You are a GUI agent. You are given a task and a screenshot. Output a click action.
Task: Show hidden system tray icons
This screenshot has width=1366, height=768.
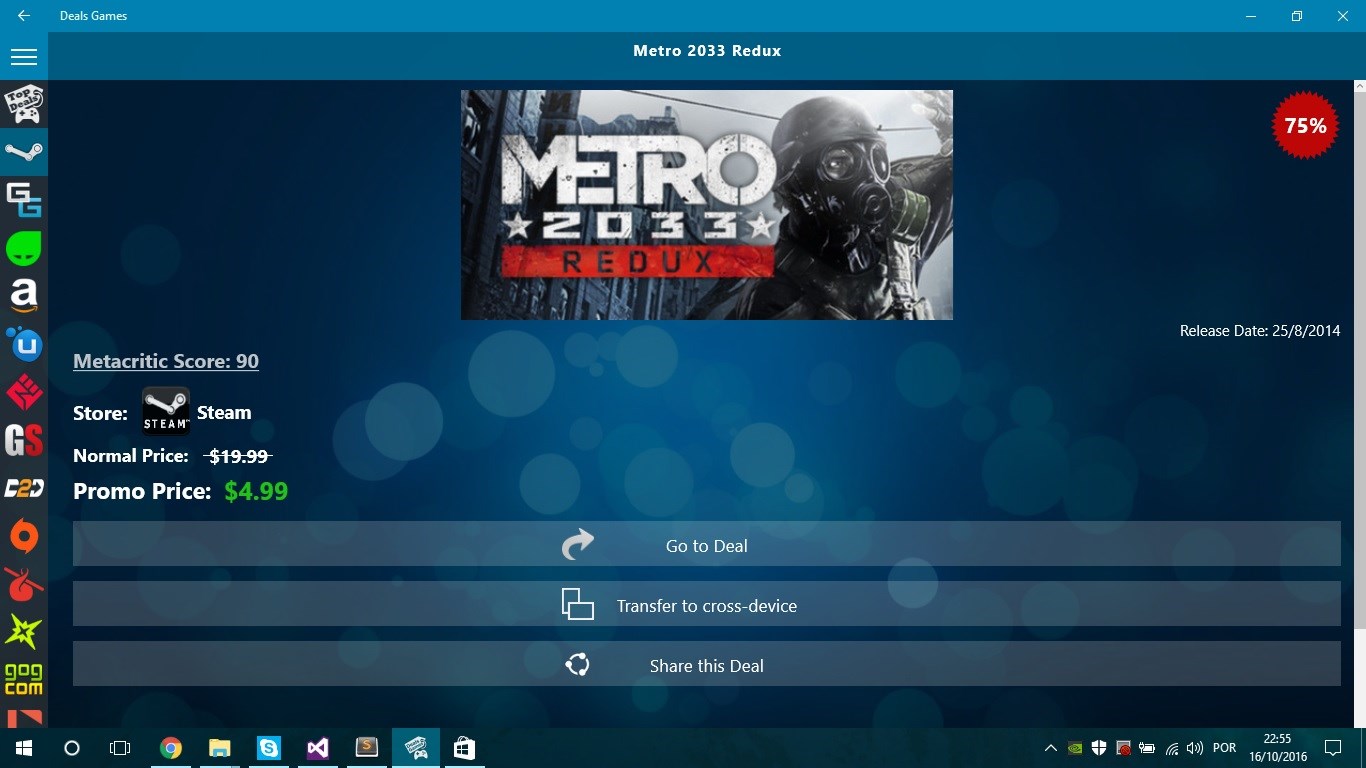[1051, 748]
